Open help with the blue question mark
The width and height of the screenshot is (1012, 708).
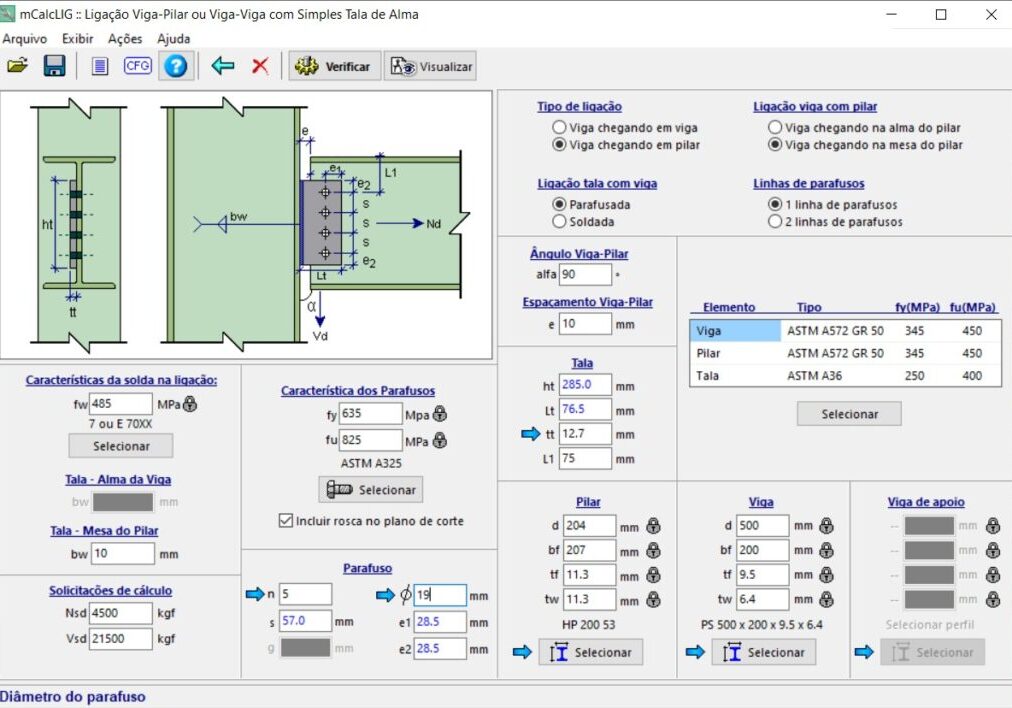coord(176,66)
